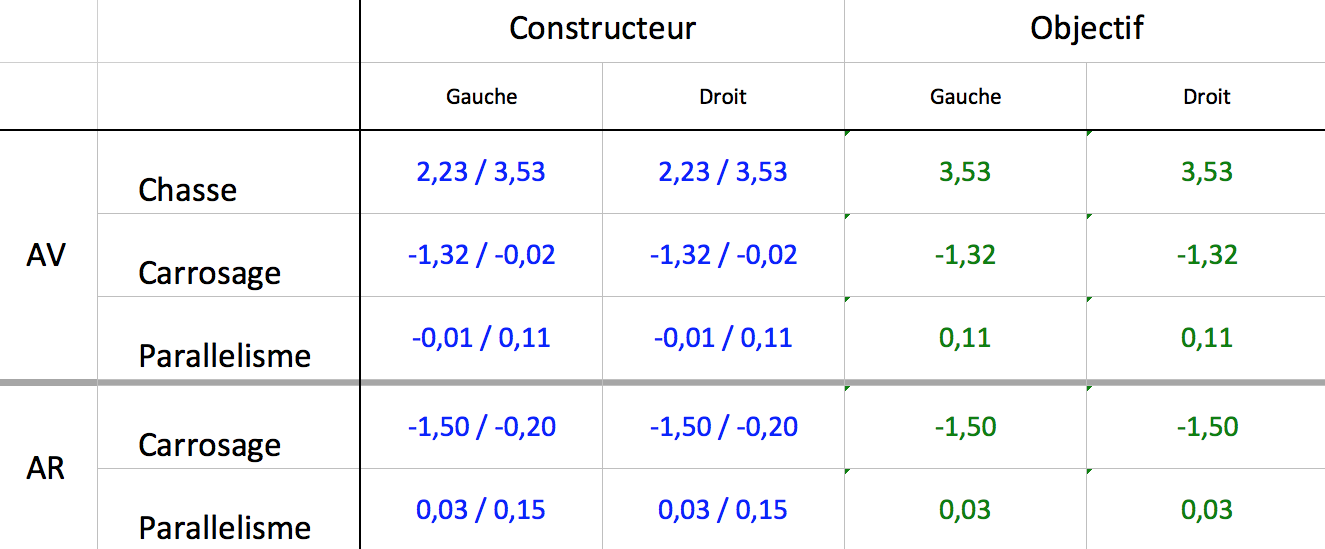Image resolution: width=1325 pixels, height=549 pixels.
Task: Select the AR Carrosage label cell
Action: click(x=228, y=427)
